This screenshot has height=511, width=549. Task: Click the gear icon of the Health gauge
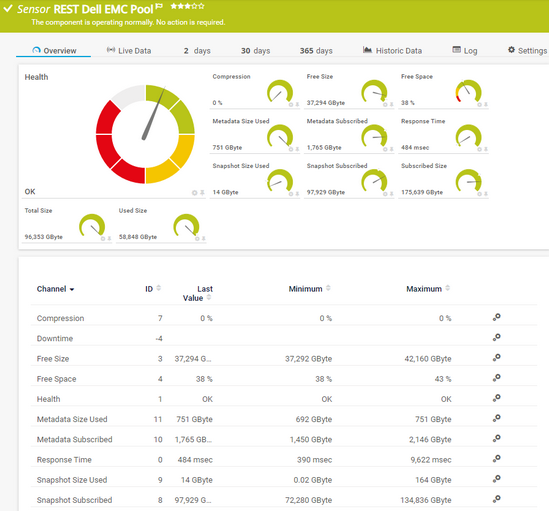pyautogui.click(x=194, y=193)
